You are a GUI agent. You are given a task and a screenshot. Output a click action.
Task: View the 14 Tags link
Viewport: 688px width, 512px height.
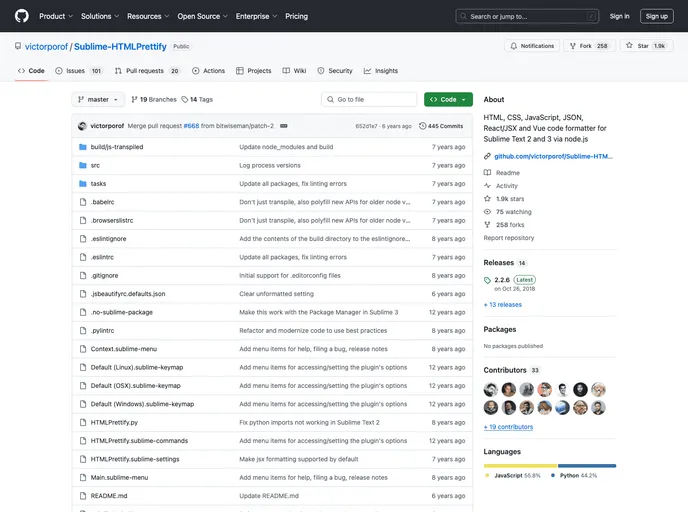click(x=197, y=100)
